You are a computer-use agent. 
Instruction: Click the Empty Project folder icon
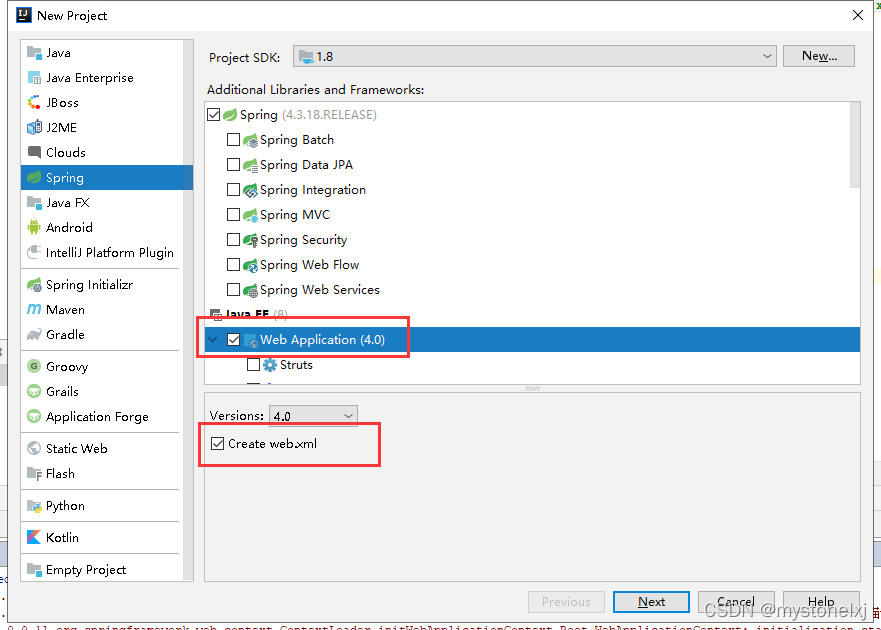tap(34, 569)
